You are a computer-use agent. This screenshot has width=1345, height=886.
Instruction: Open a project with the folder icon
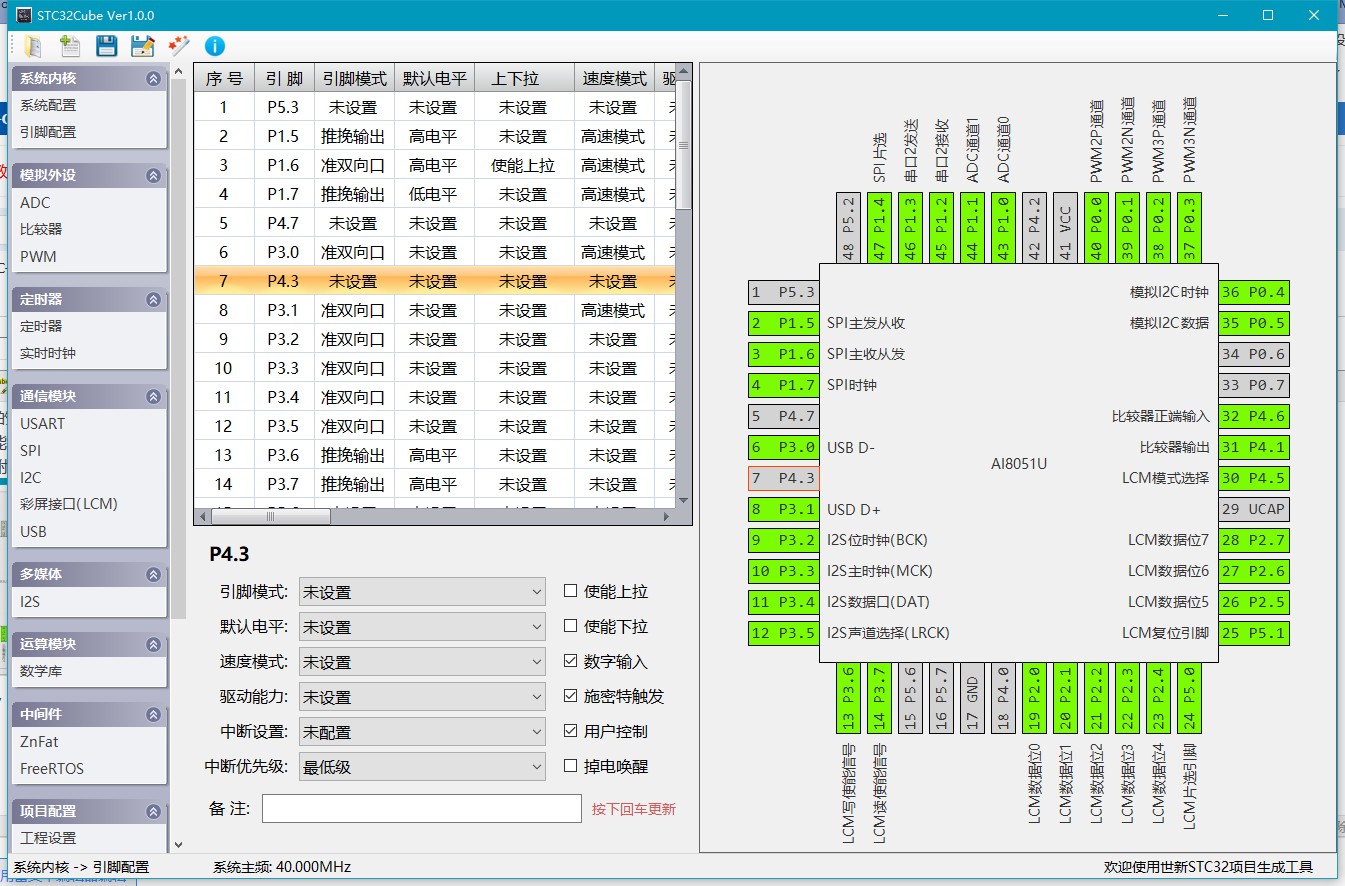click(x=33, y=45)
